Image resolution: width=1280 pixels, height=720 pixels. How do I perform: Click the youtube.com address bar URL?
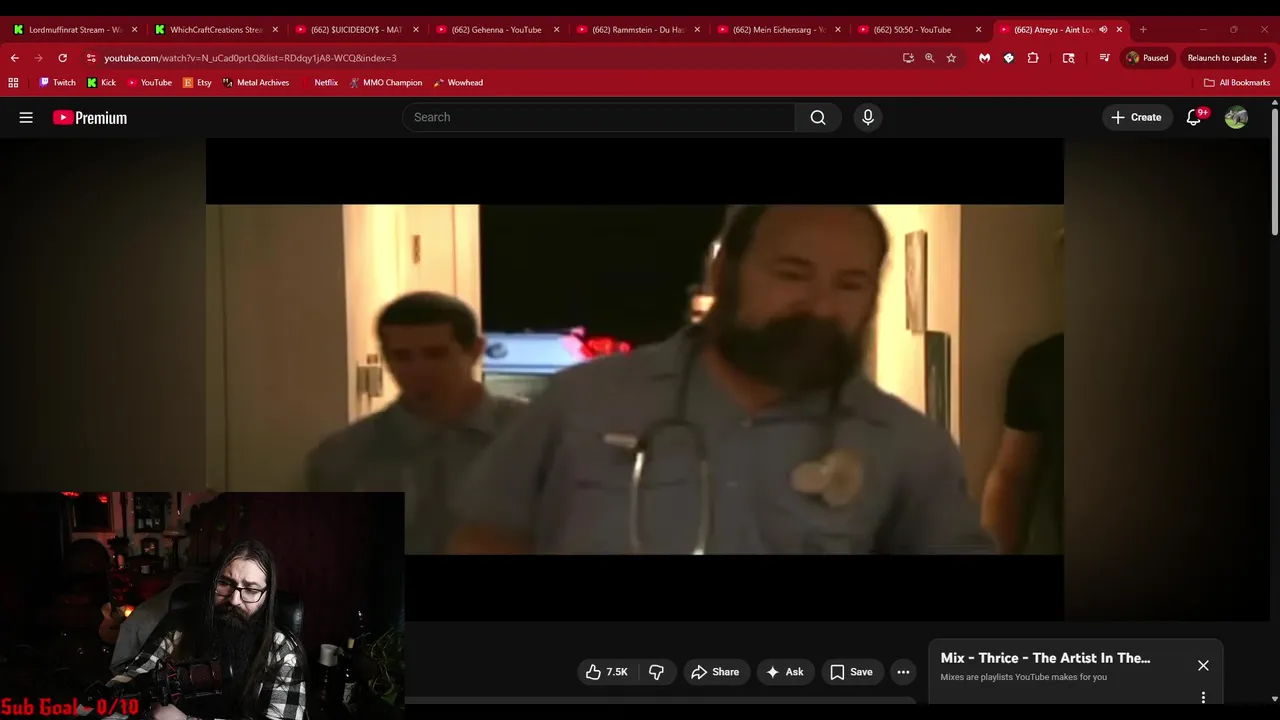[250, 58]
